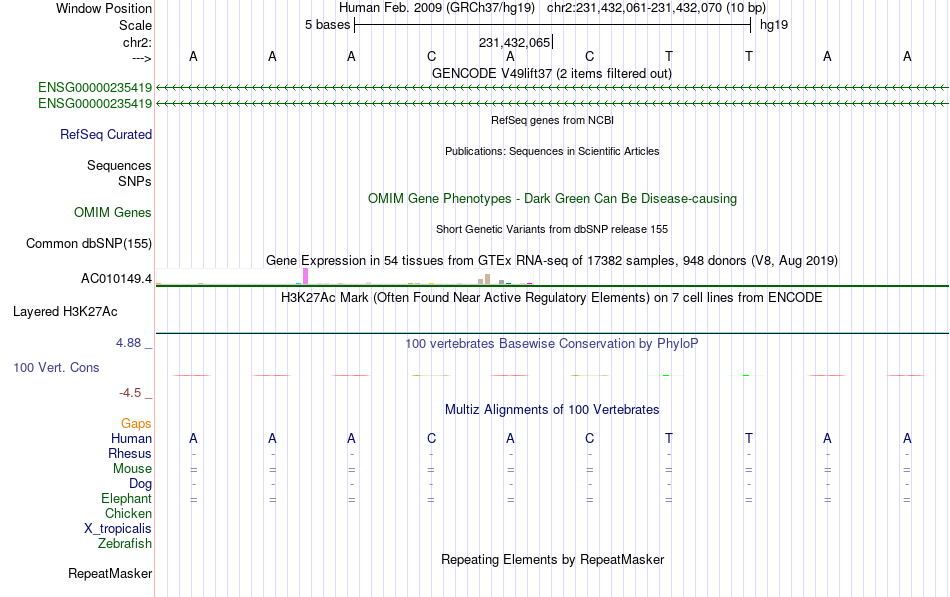This screenshot has width=950, height=597.
Task: Open the GENCODE V49lift37 track title
Action: coord(552,73)
